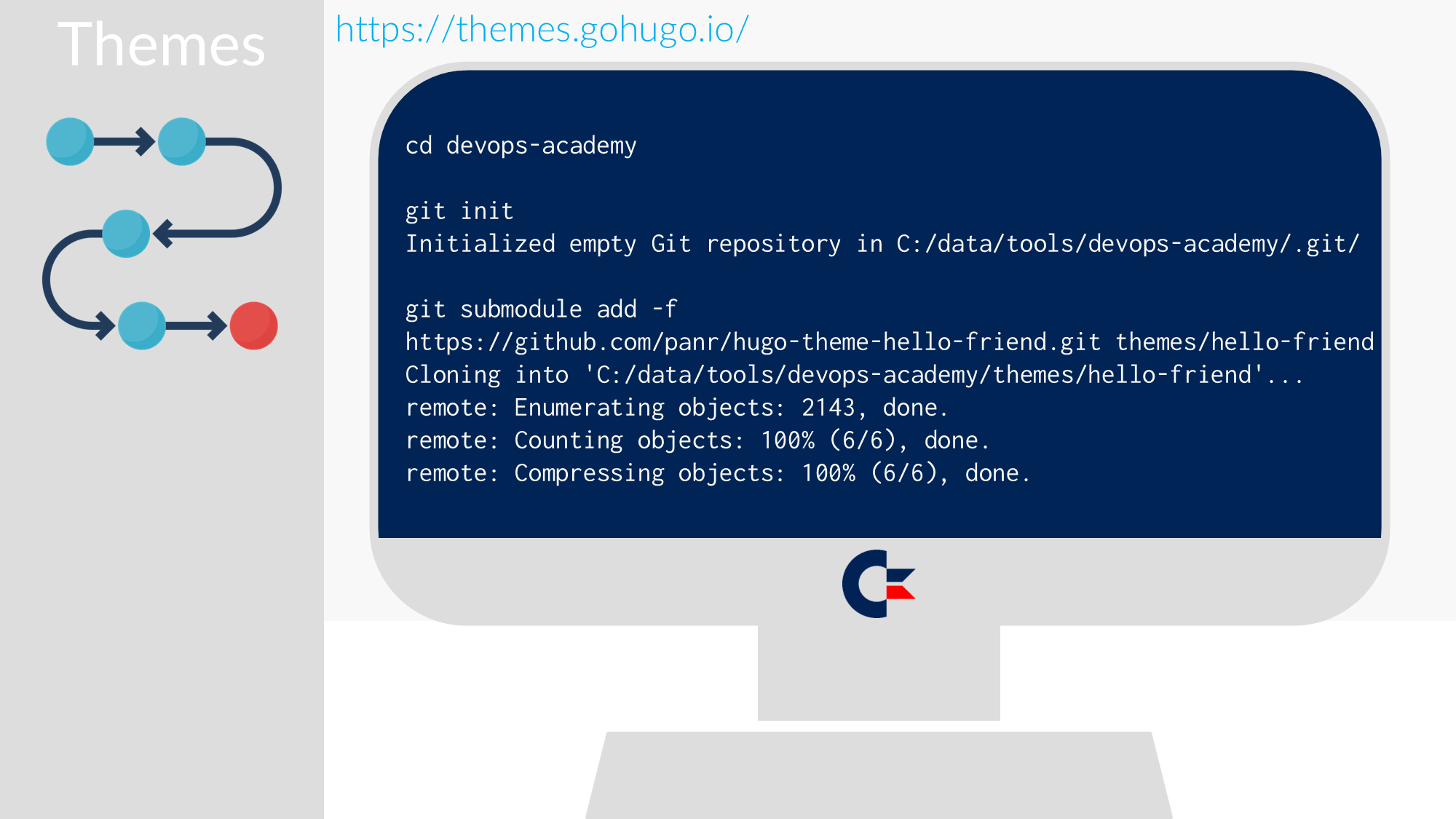Open the themes.gohugo.io link

(x=542, y=30)
